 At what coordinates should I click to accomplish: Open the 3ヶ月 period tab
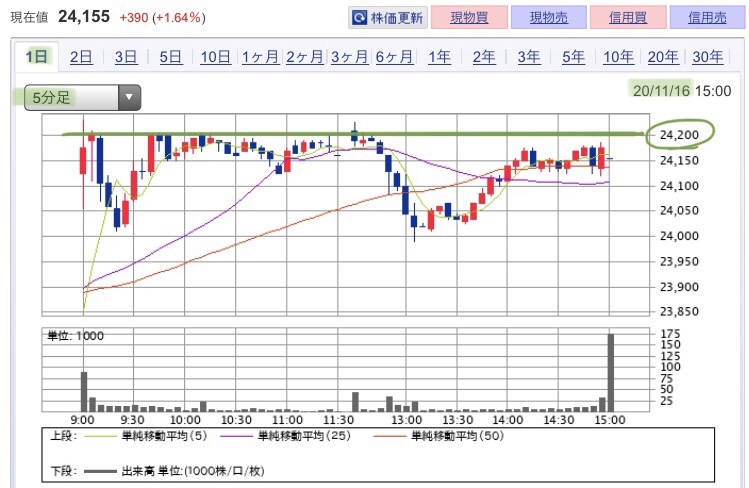[349, 57]
